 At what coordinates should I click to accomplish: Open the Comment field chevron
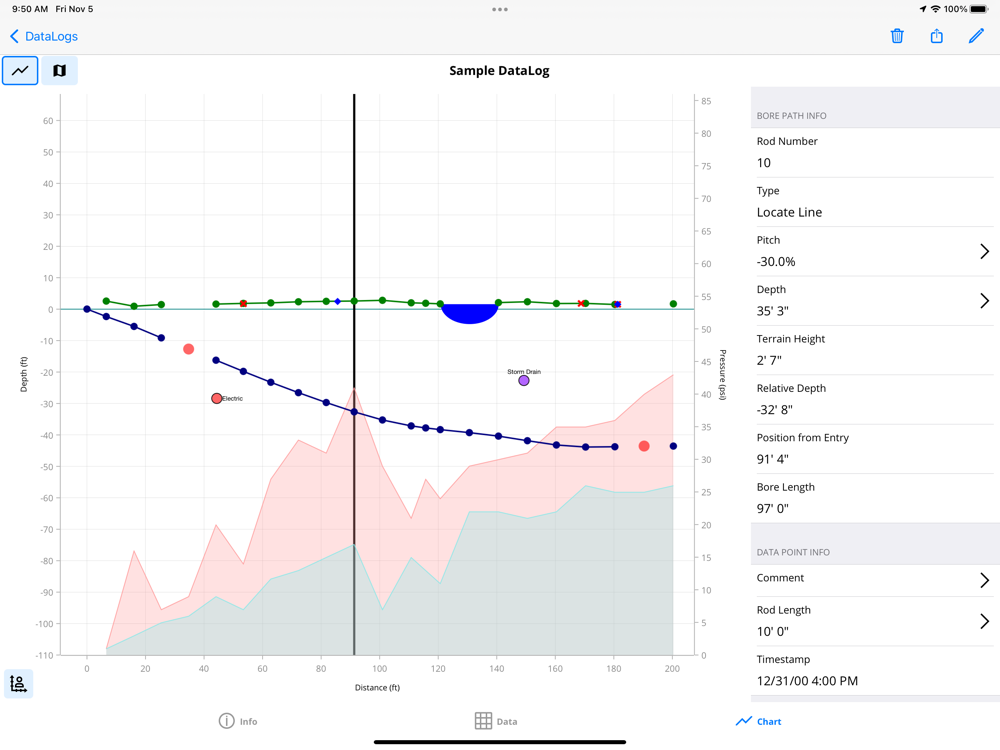(x=984, y=580)
